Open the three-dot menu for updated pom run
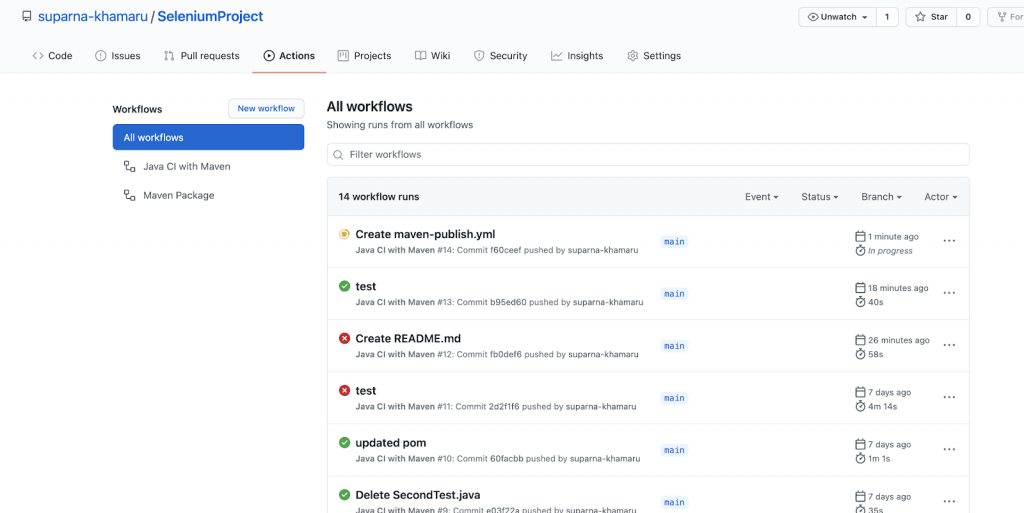The width and height of the screenshot is (1024, 513). point(949,450)
